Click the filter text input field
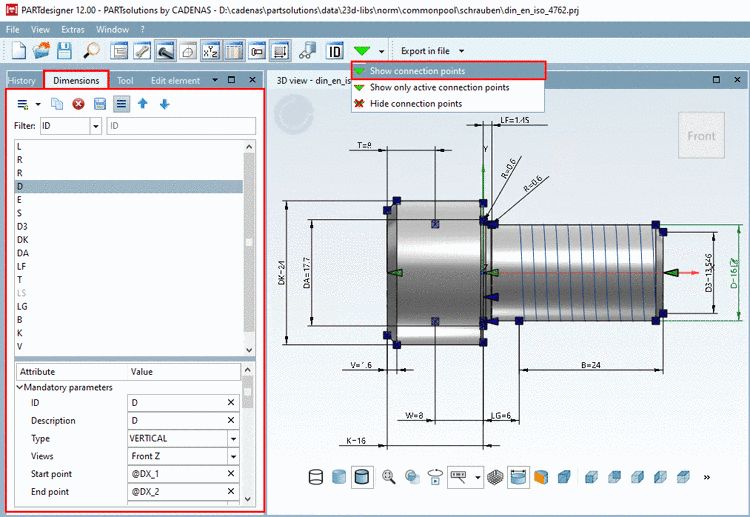The height and width of the screenshot is (517, 750). click(x=180, y=126)
